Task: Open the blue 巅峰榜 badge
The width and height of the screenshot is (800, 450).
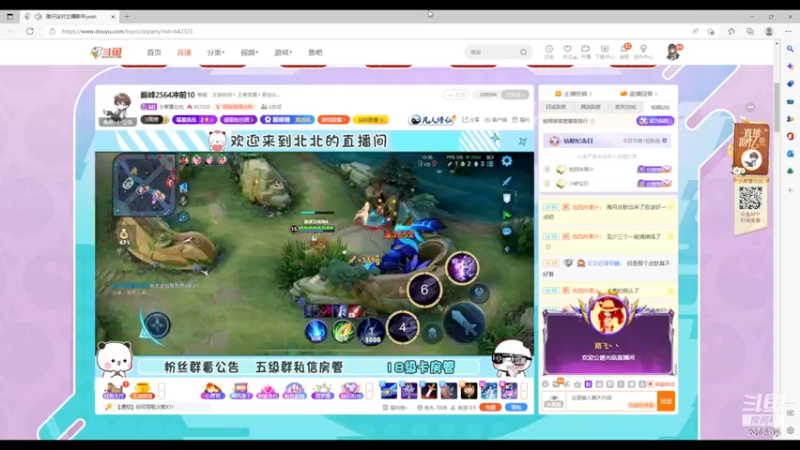Action: (x=287, y=120)
